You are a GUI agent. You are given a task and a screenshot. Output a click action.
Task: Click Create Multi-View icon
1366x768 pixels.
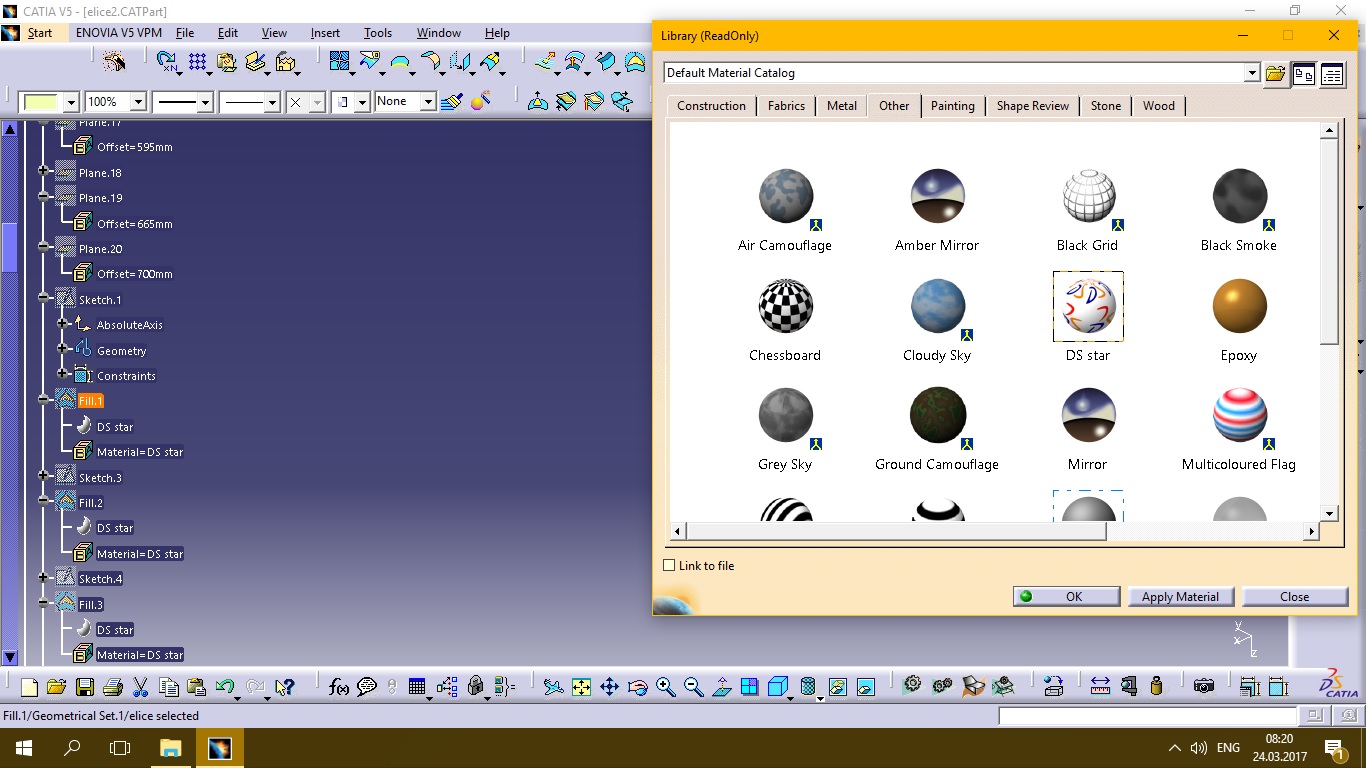[749, 687]
